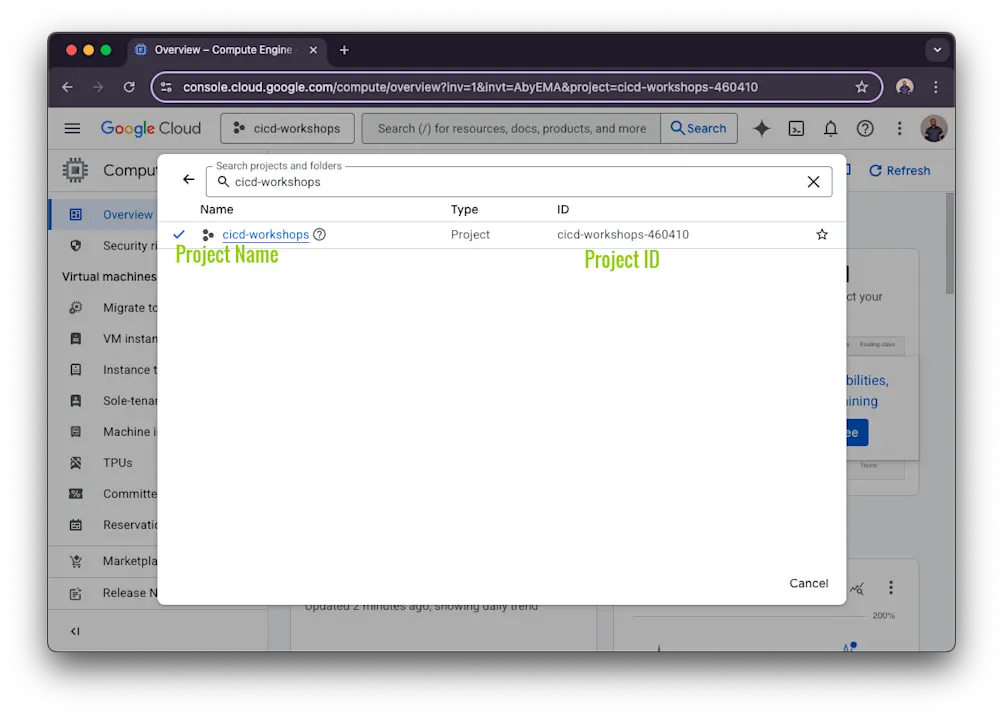The image size is (1003, 715).
Task: View notifications via the bell icon
Action: click(x=830, y=128)
